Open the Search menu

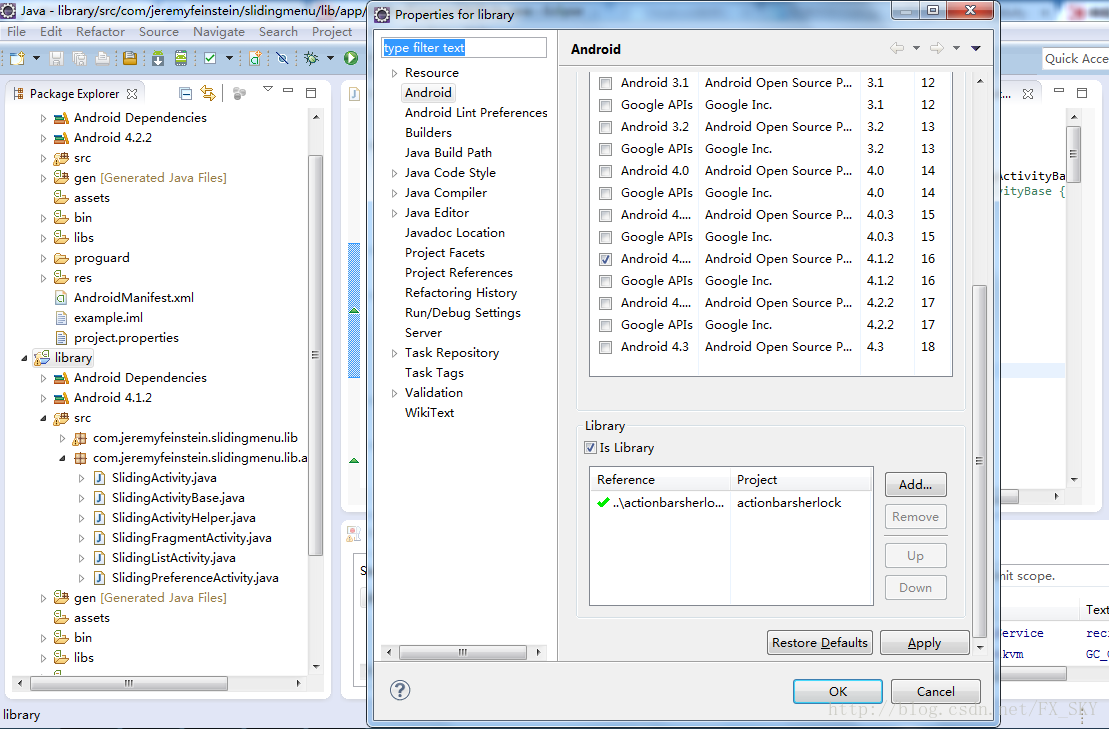(278, 32)
